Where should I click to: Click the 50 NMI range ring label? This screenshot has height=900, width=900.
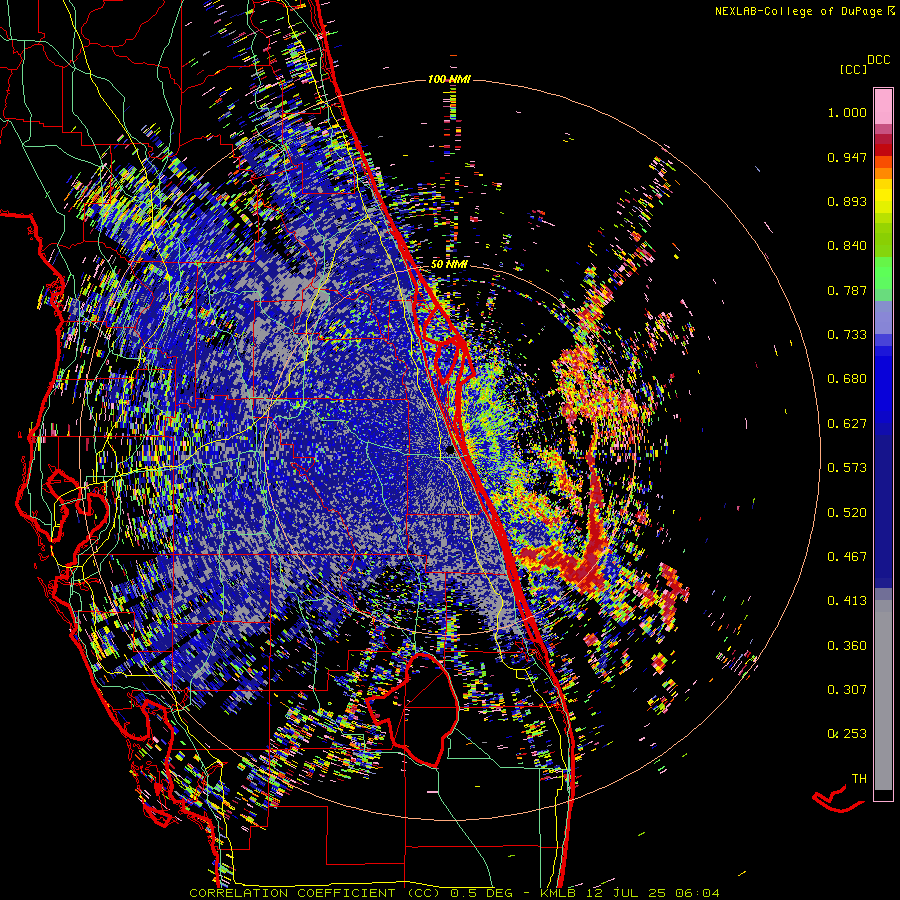[x=449, y=264]
